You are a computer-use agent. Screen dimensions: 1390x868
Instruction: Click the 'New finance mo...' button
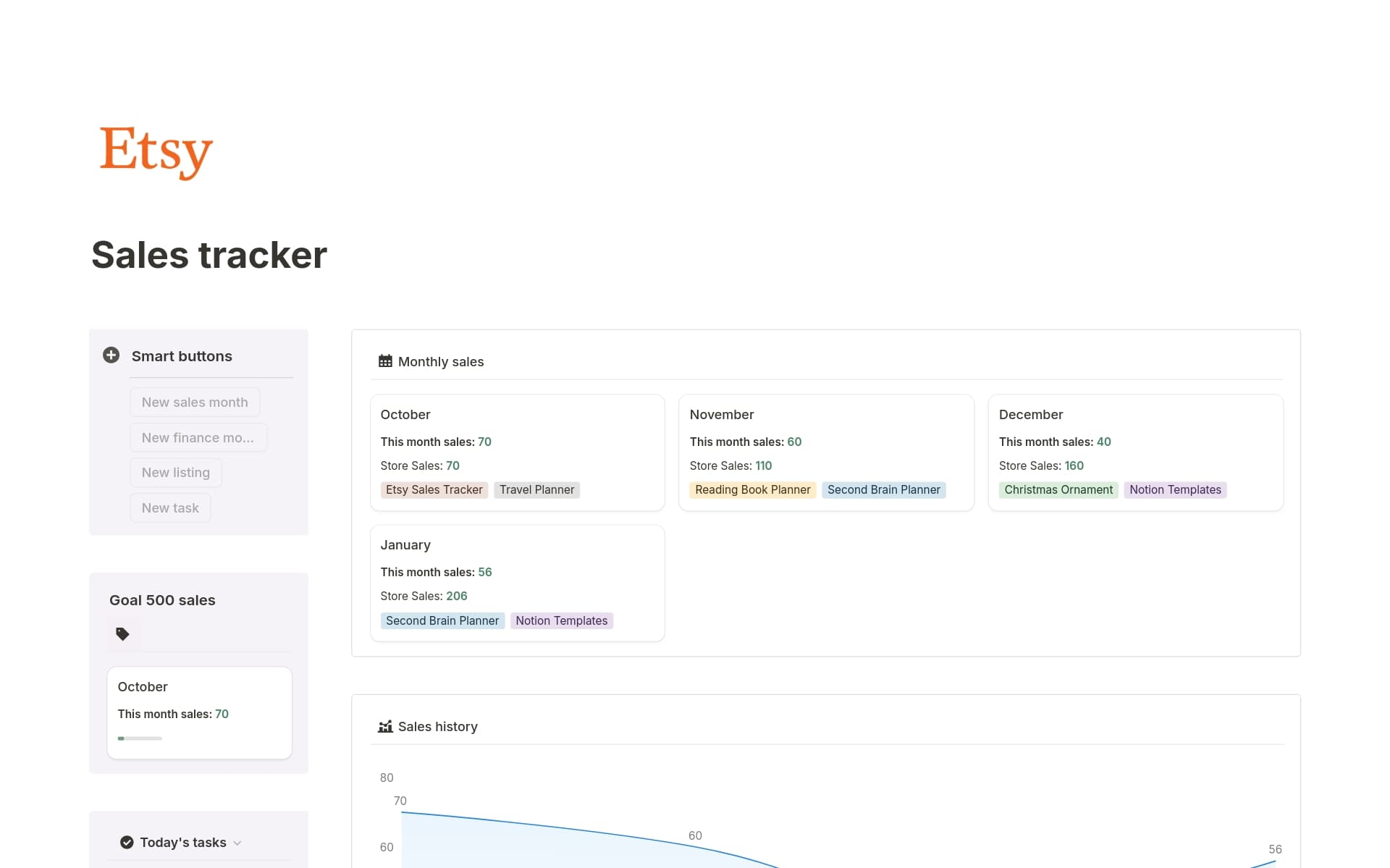coord(198,437)
